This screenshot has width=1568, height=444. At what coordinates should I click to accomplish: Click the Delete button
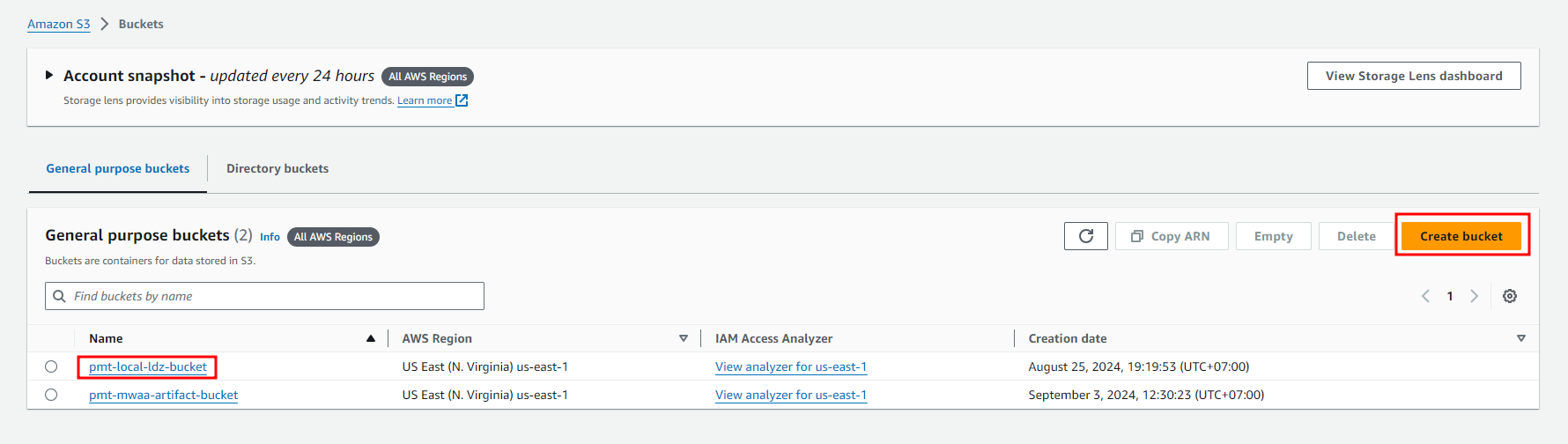point(1356,236)
